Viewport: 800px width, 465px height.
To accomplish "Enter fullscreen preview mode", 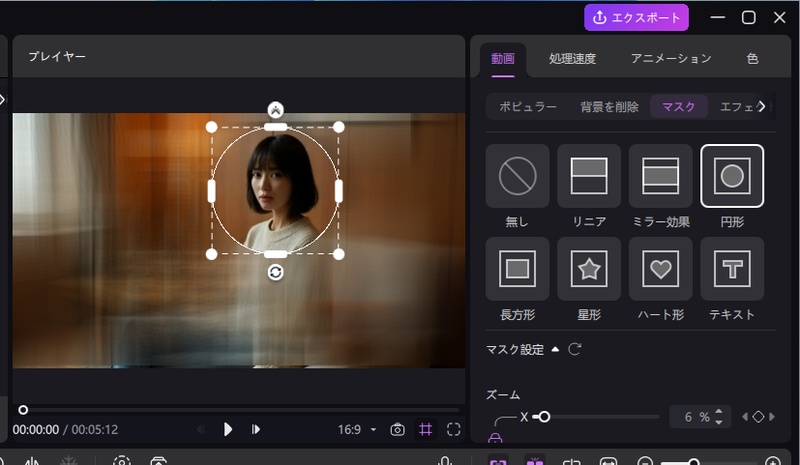I will point(454,429).
